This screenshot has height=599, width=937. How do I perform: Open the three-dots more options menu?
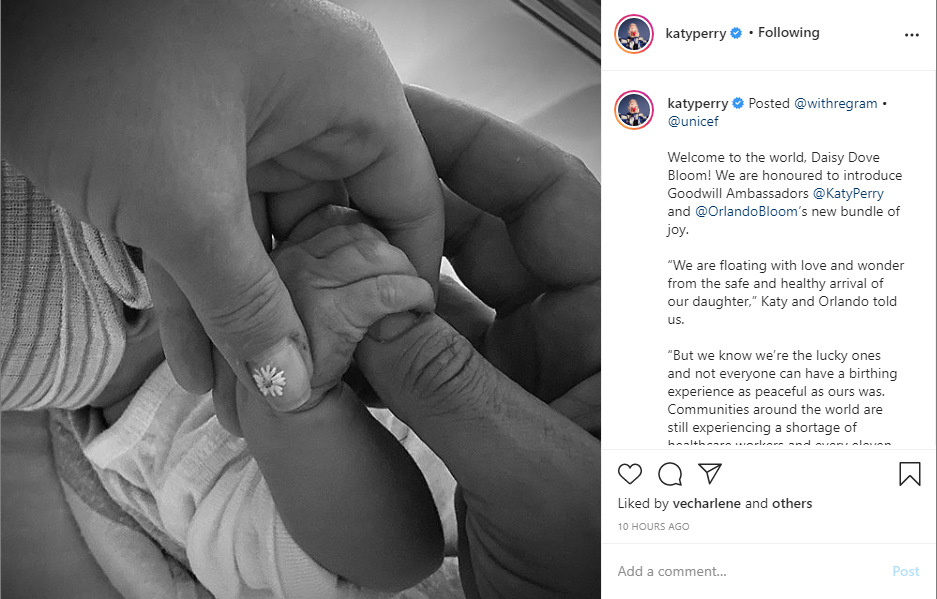[911, 35]
